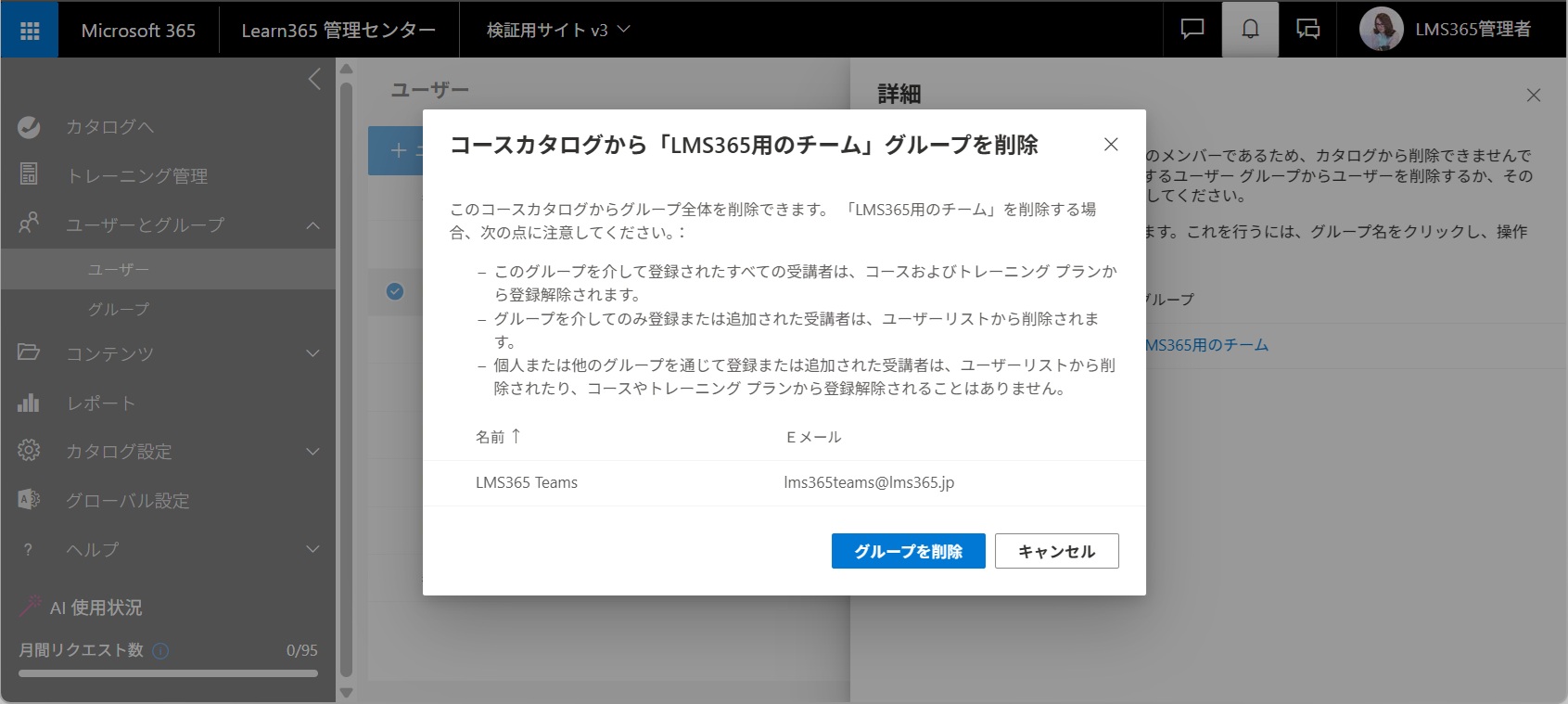The image size is (1568, 704).
Task: Click the Eメール column header
Action: point(813,437)
